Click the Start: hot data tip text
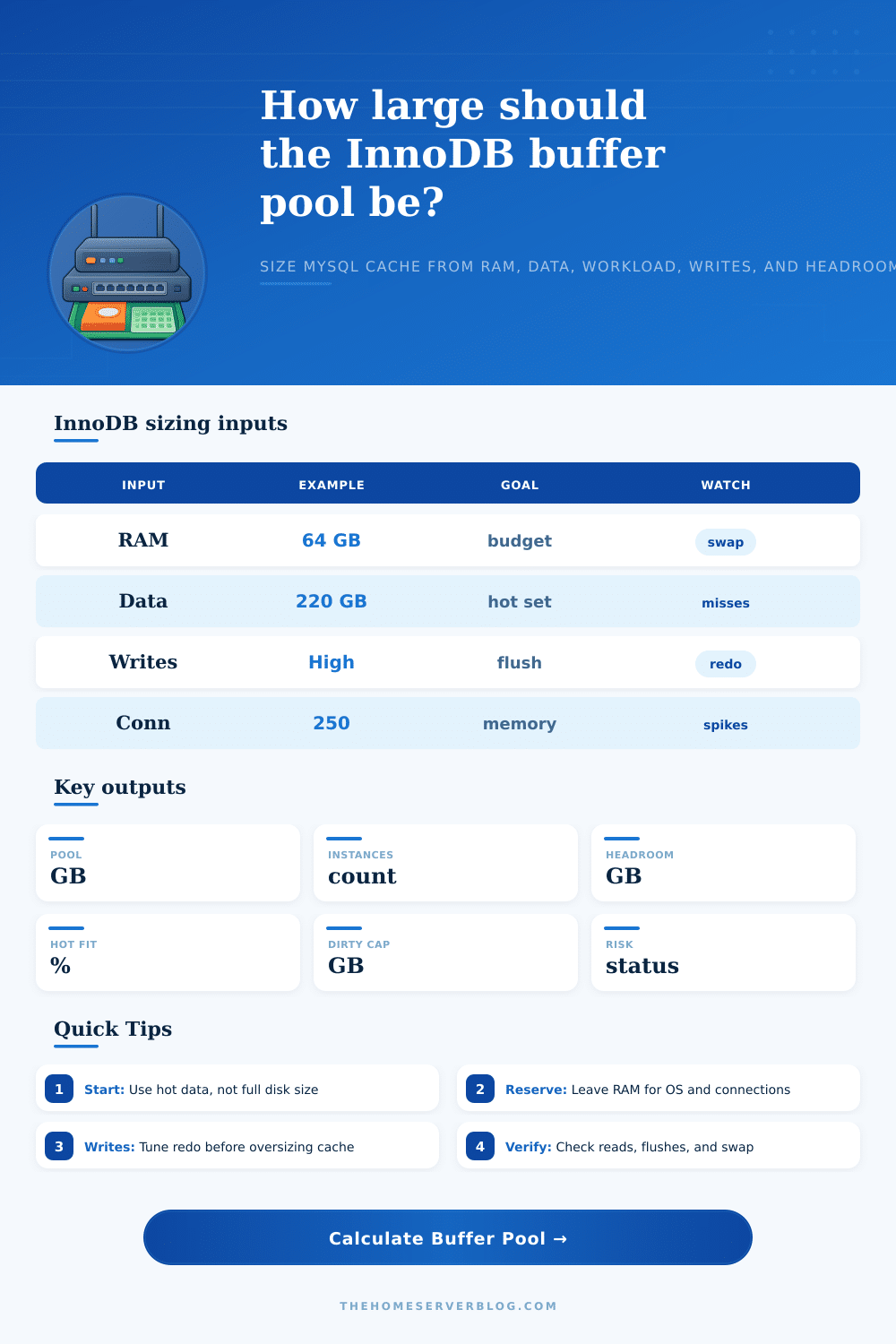This screenshot has height=1344, width=896. pos(202,1090)
